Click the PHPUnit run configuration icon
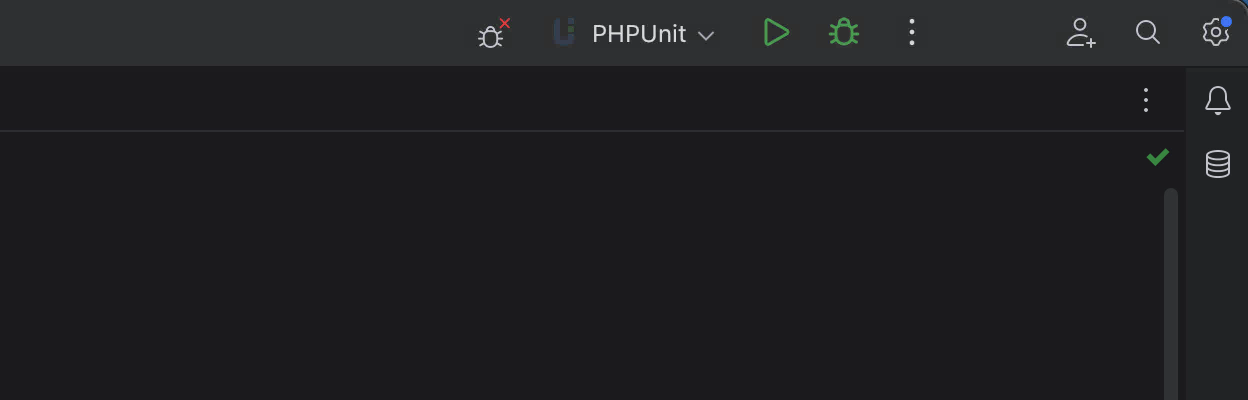1248x400 pixels. click(565, 33)
